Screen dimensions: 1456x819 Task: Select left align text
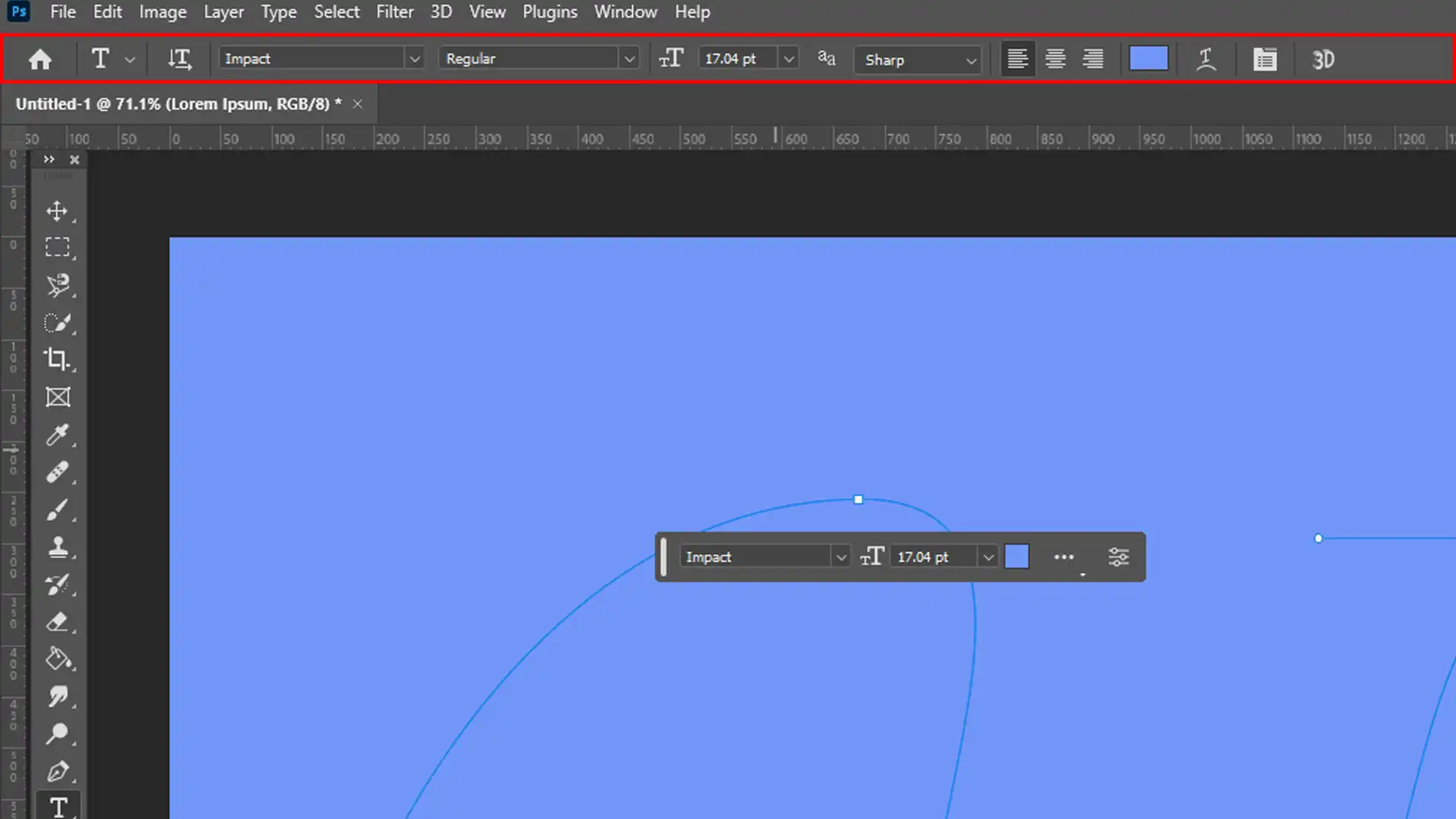(1018, 58)
